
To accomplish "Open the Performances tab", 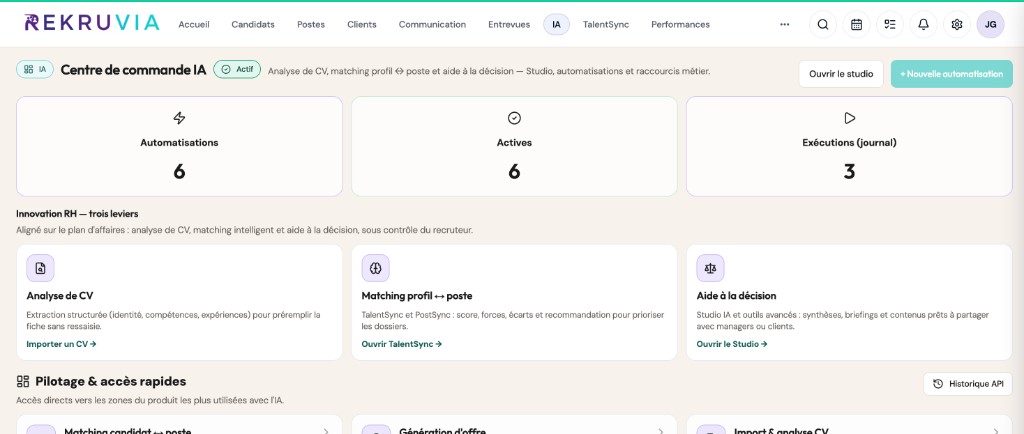I will pyautogui.click(x=680, y=25).
